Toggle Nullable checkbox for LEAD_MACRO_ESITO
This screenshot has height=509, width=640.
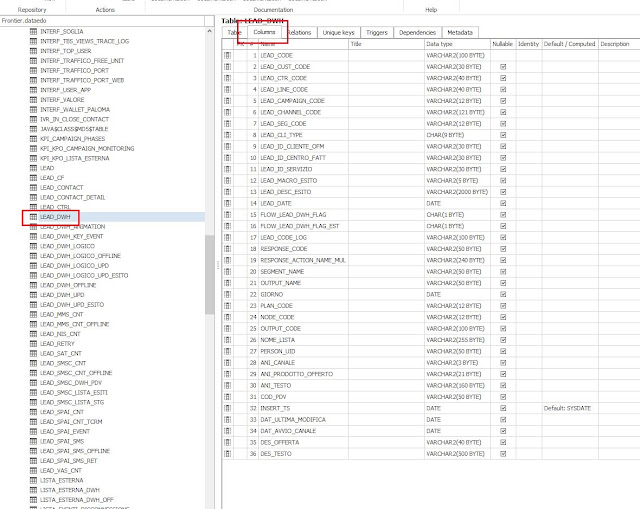click(x=503, y=180)
